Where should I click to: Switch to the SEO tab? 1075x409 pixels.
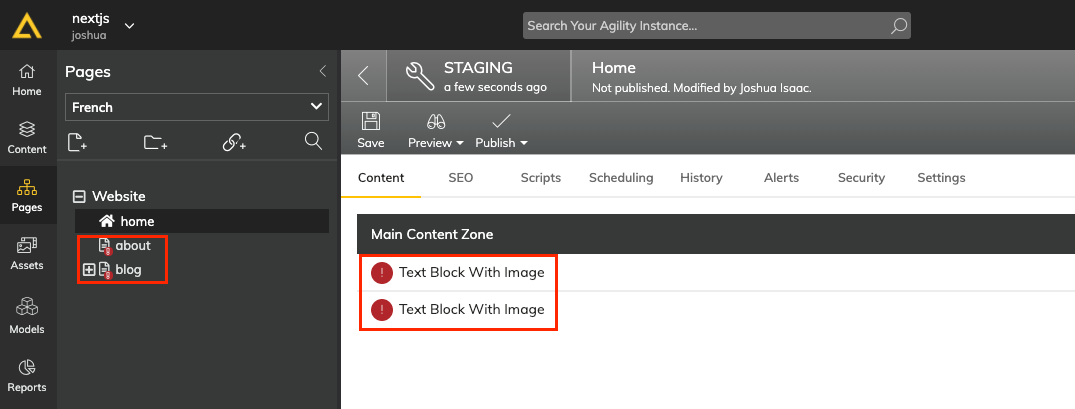click(x=461, y=178)
